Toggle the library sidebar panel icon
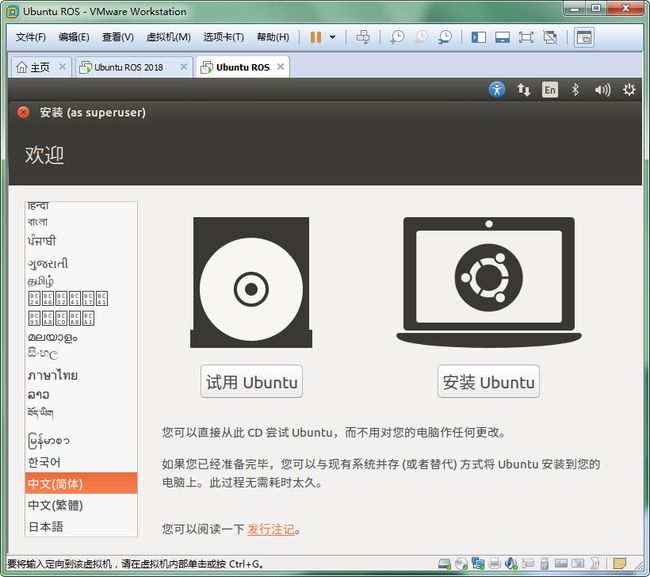This screenshot has height=577, width=650. [478, 38]
